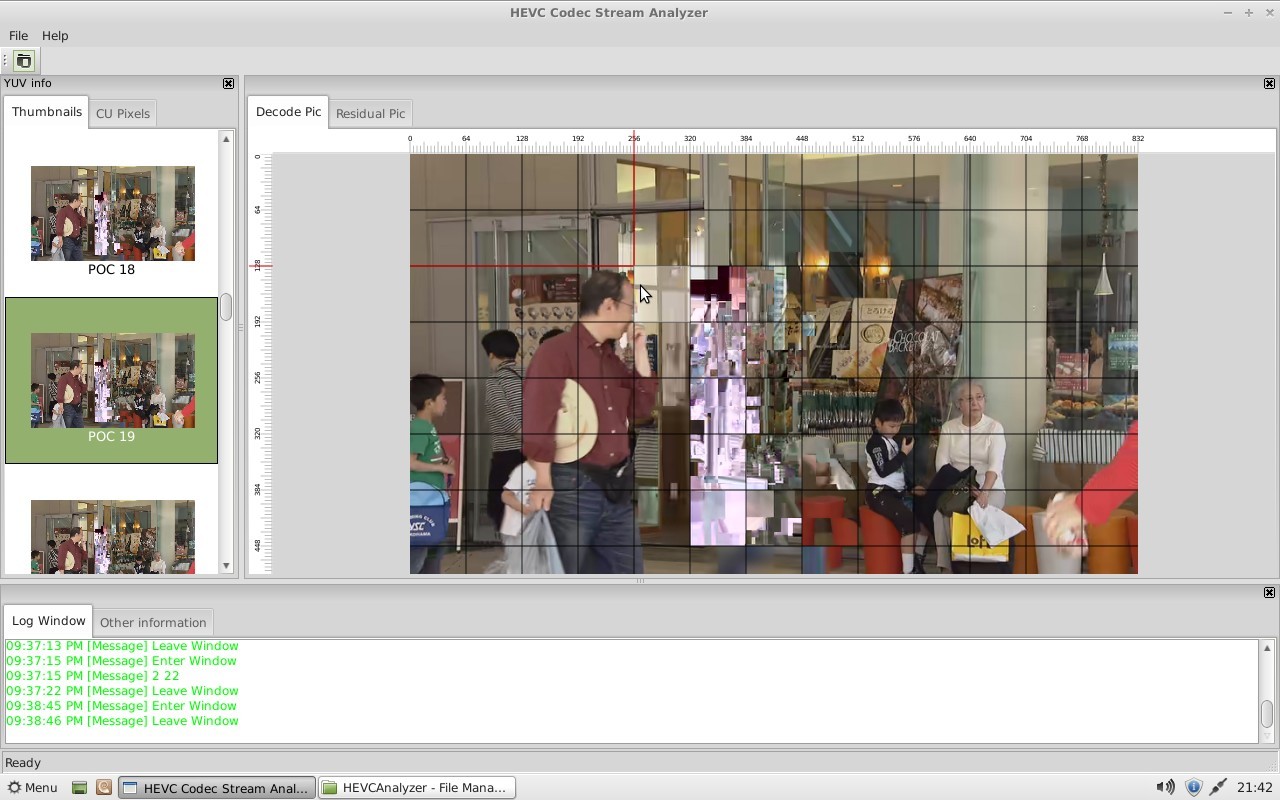The image size is (1280, 800).
Task: Click the shield security tray icon
Action: (x=1193, y=788)
